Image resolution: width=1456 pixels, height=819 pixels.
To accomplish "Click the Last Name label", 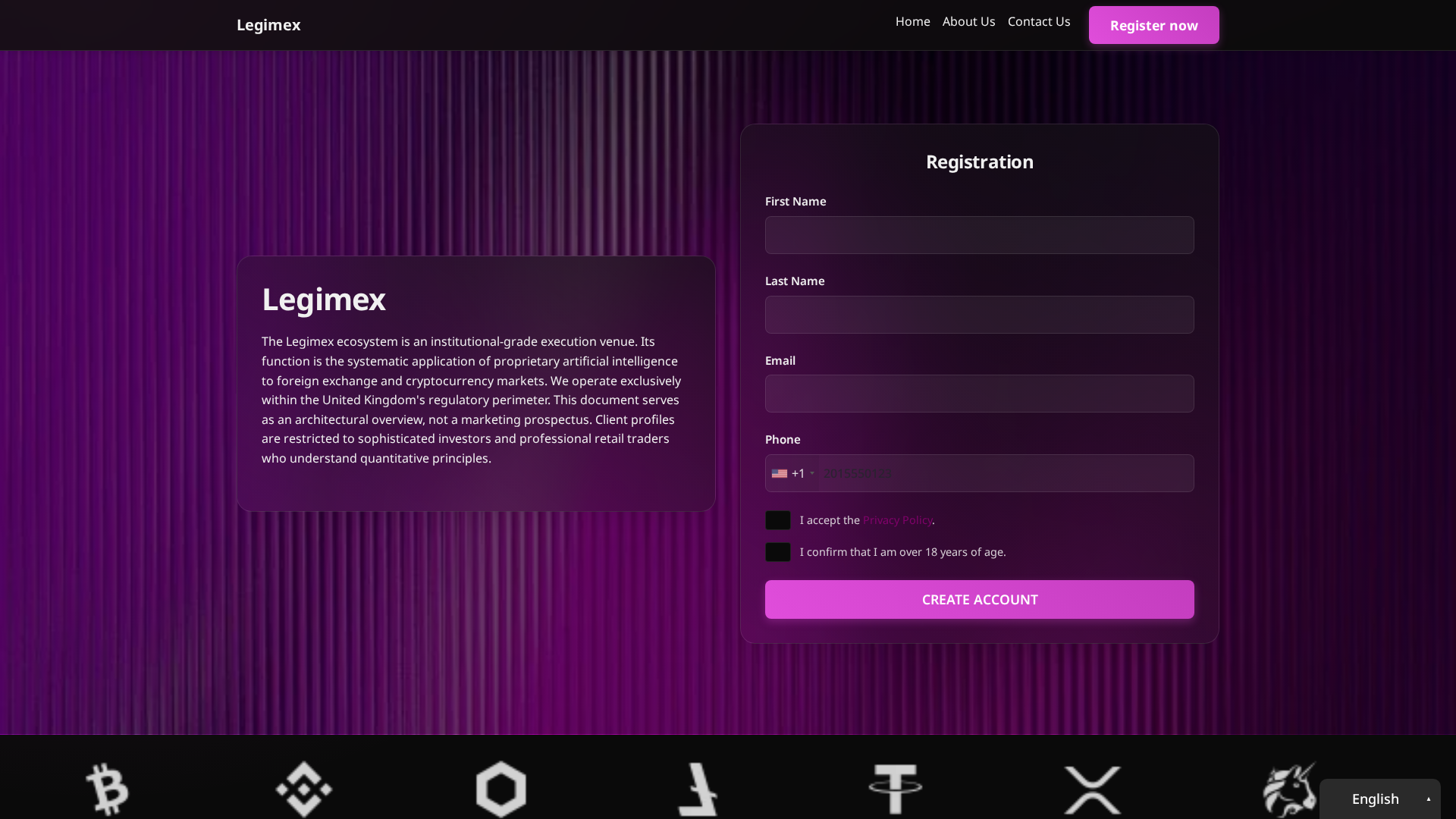I will [x=795, y=281].
